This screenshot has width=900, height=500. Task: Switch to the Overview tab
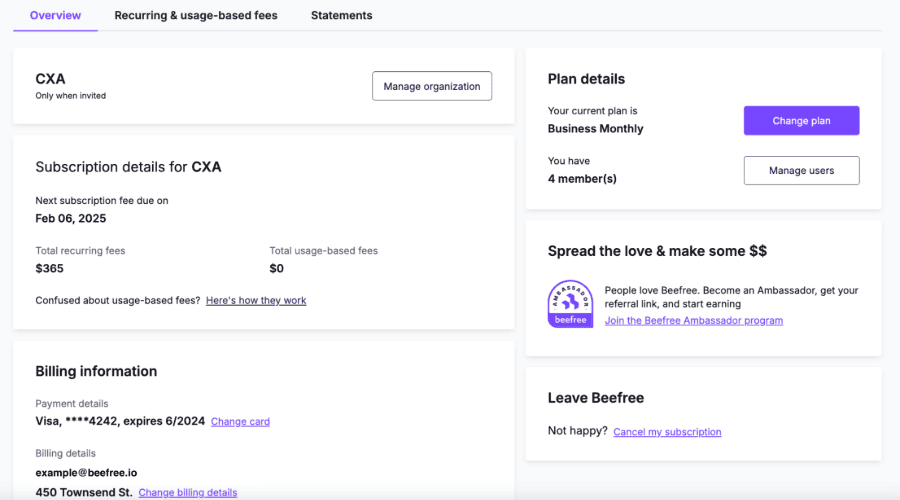point(56,16)
